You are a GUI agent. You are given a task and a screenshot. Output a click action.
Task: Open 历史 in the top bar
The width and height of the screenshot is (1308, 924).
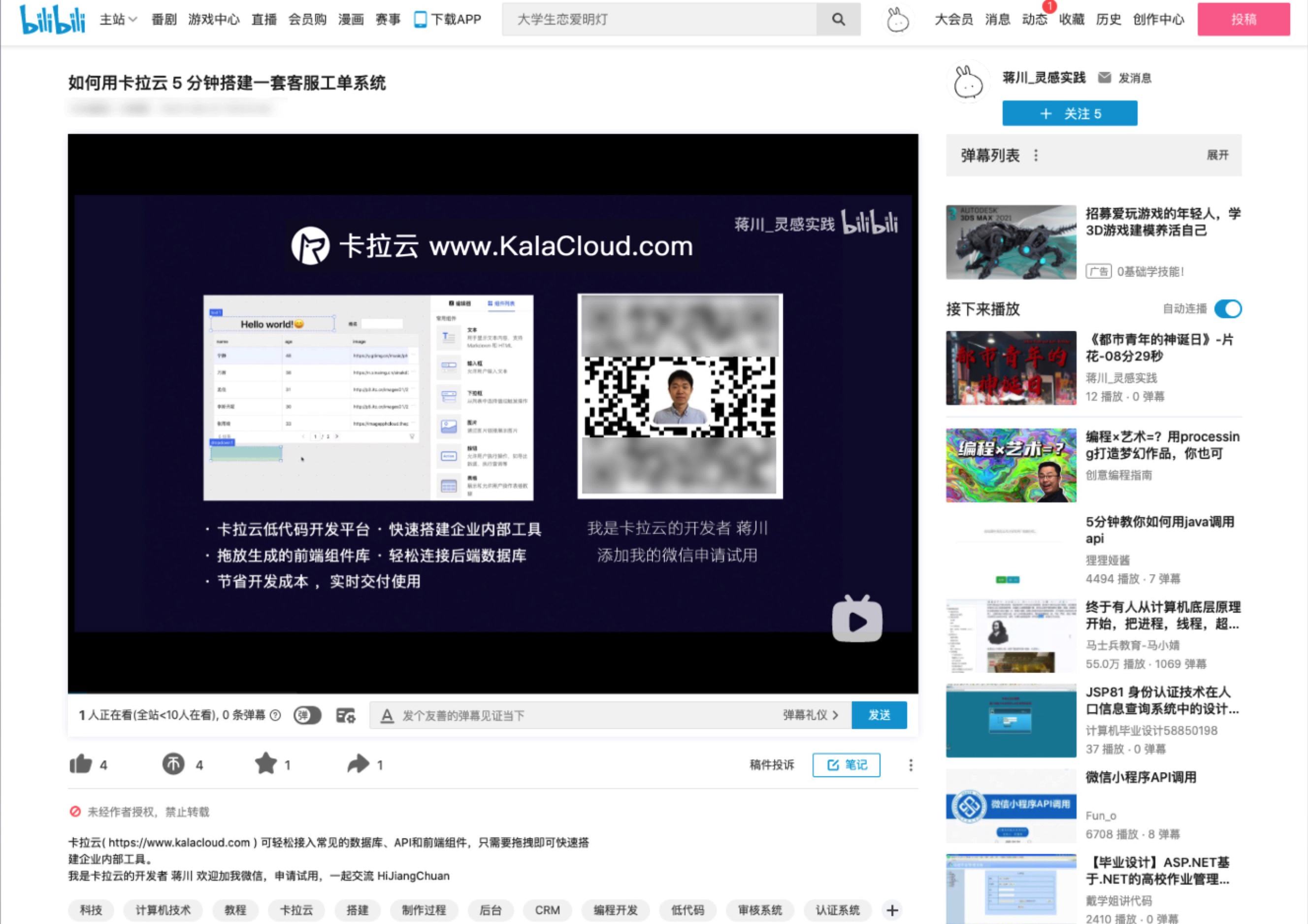(1109, 19)
